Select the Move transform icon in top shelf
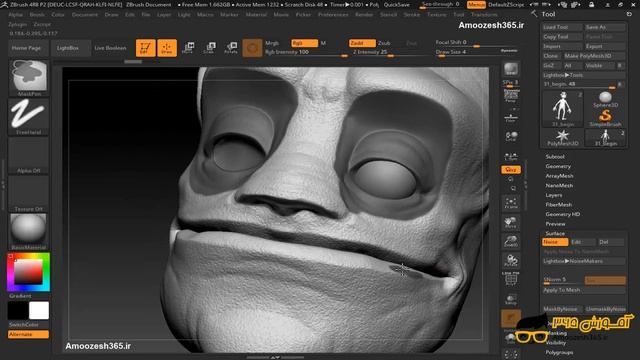 [x=188, y=48]
